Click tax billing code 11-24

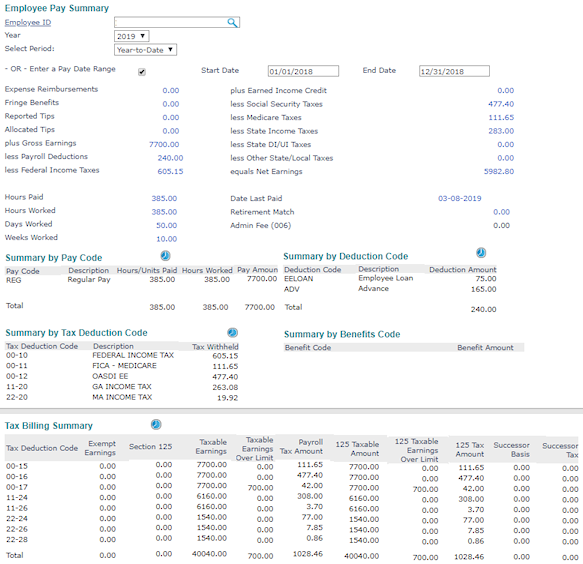[17, 497]
